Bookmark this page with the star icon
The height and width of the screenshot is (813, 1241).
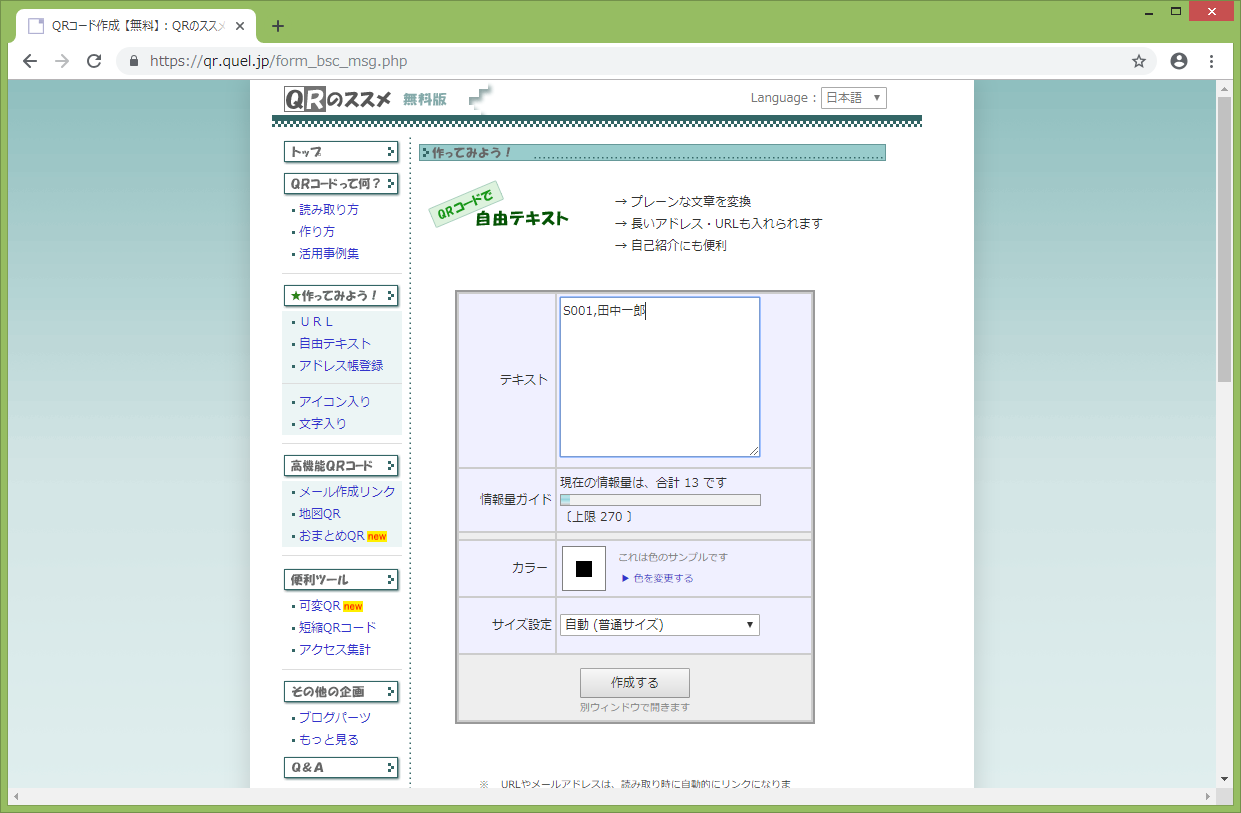1138,61
